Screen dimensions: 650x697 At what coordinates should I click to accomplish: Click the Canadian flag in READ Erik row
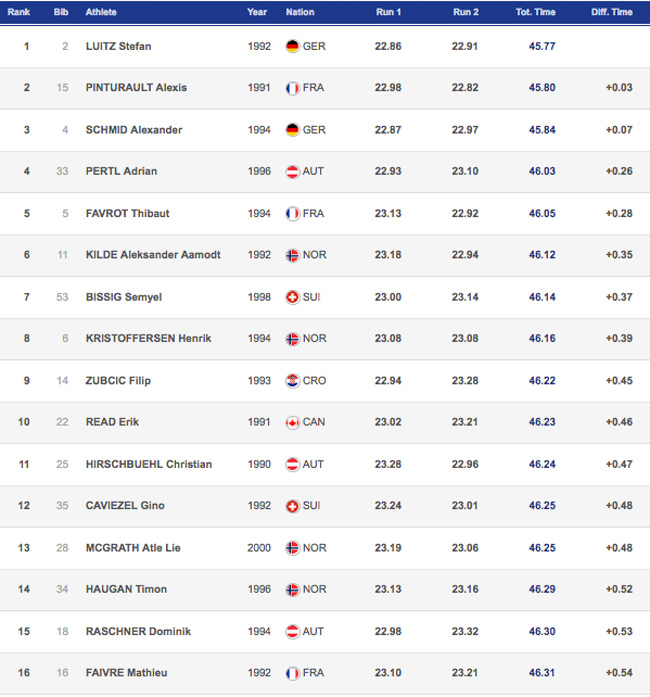(x=292, y=422)
